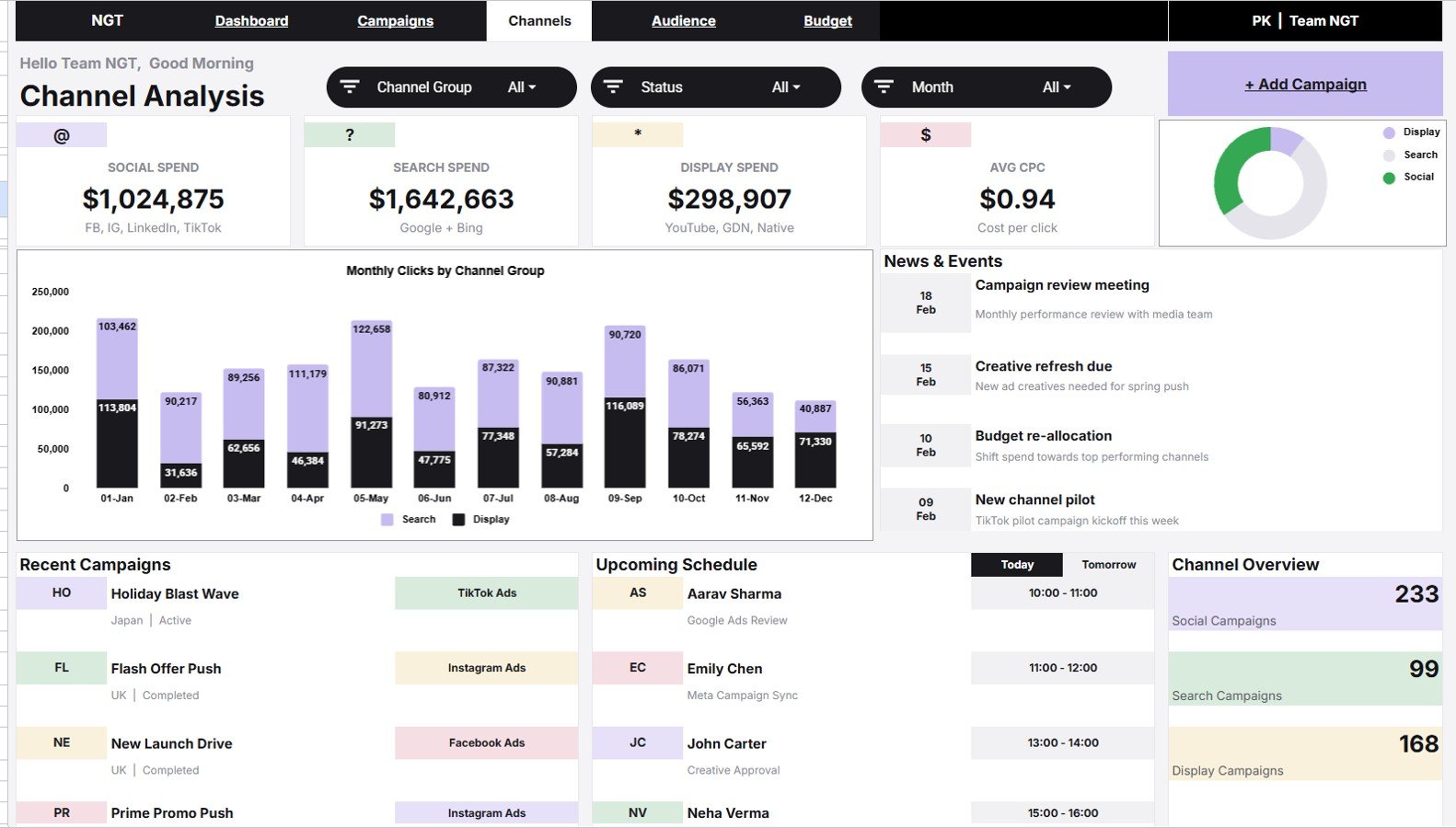Click the filter icon beside Month

click(884, 86)
